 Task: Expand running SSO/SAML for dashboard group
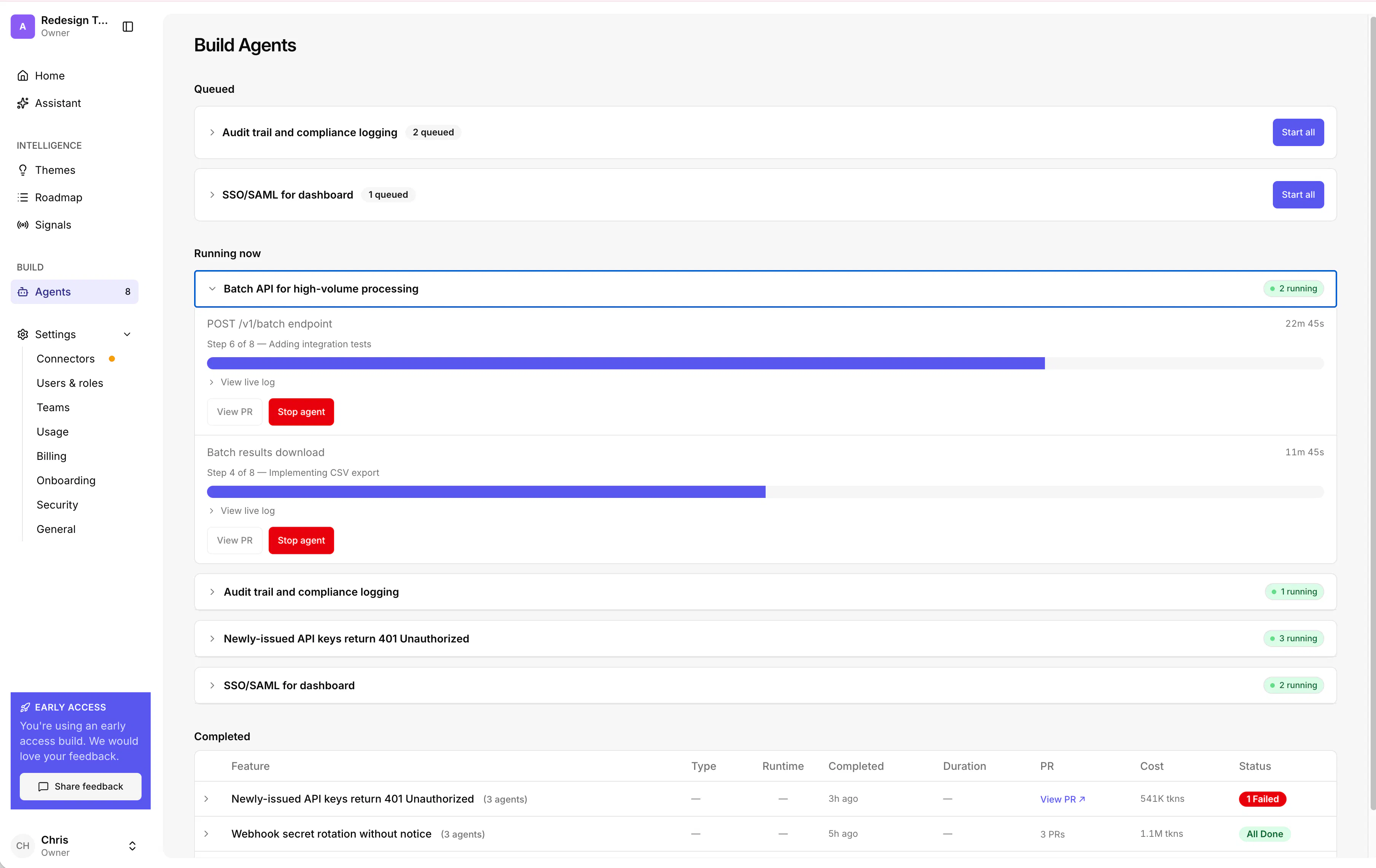pyautogui.click(x=212, y=685)
